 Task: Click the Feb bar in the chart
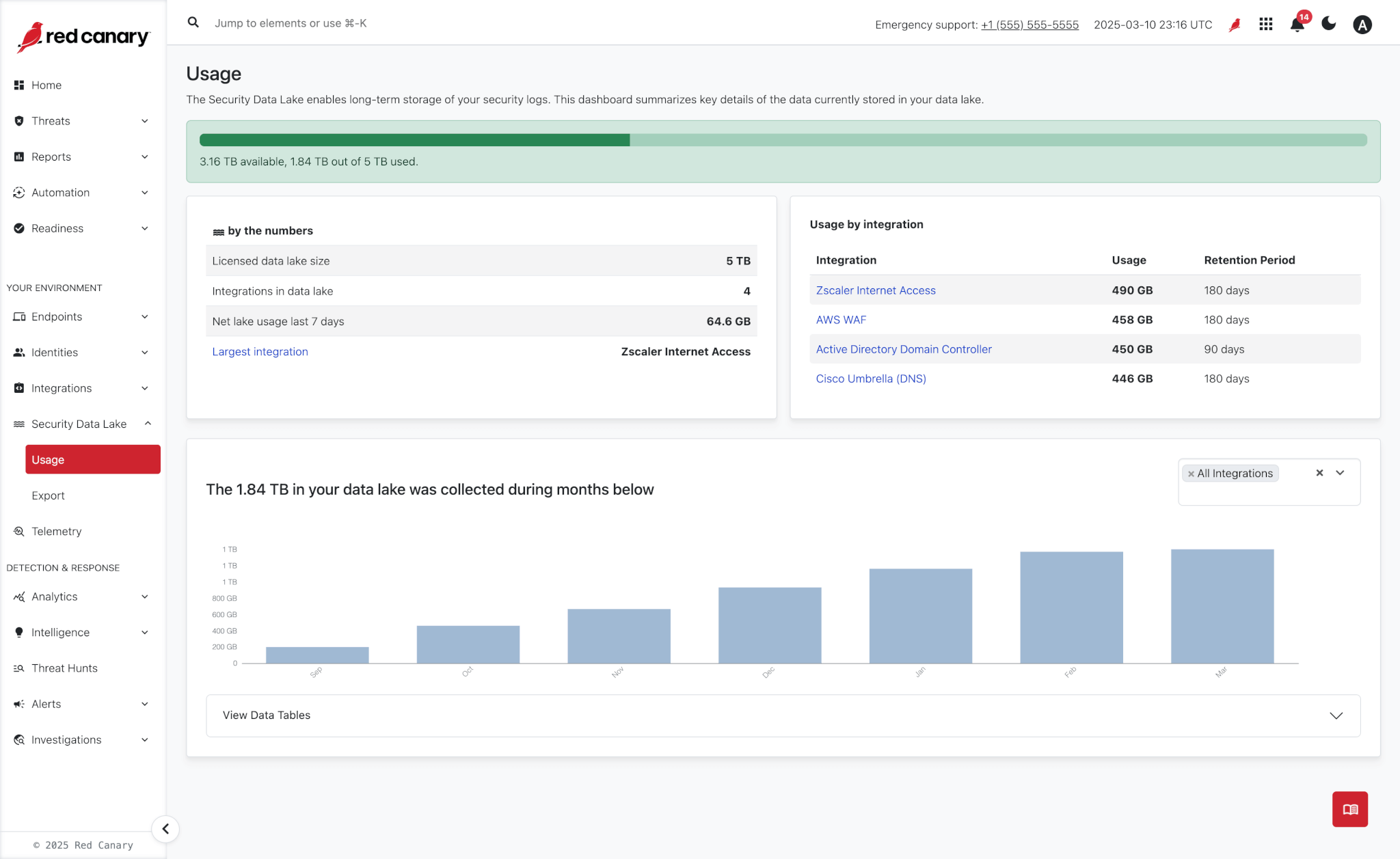[x=1071, y=608]
